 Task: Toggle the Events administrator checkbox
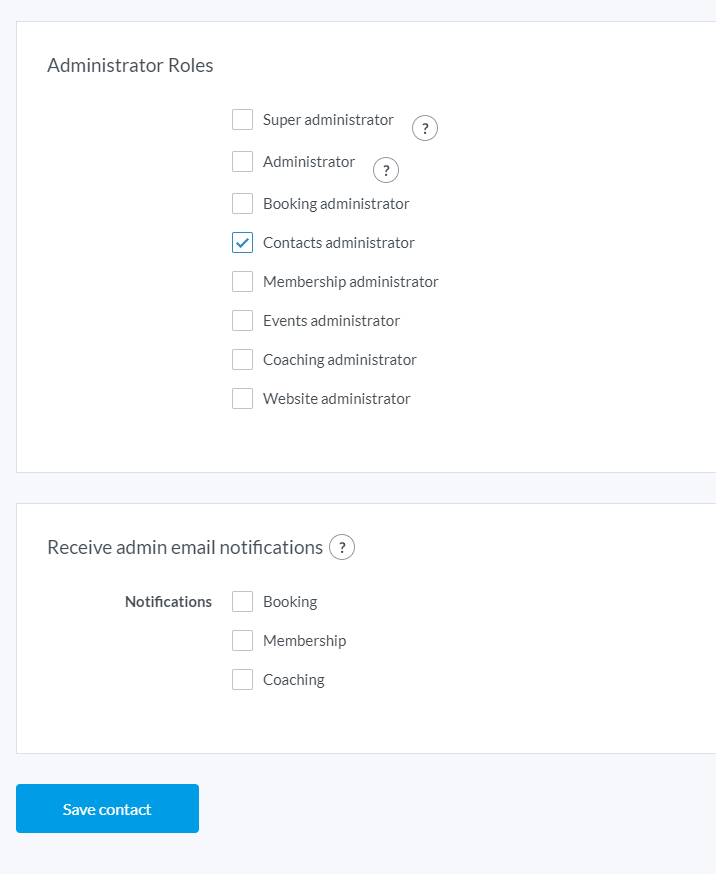[x=242, y=321]
